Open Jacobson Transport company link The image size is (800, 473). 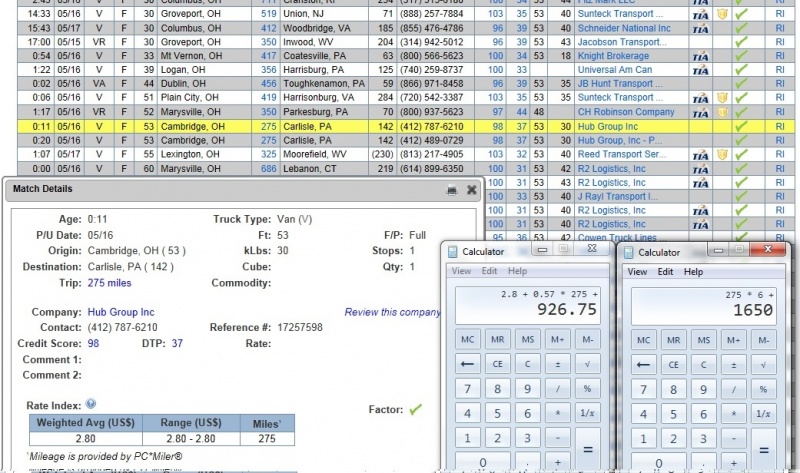click(622, 42)
